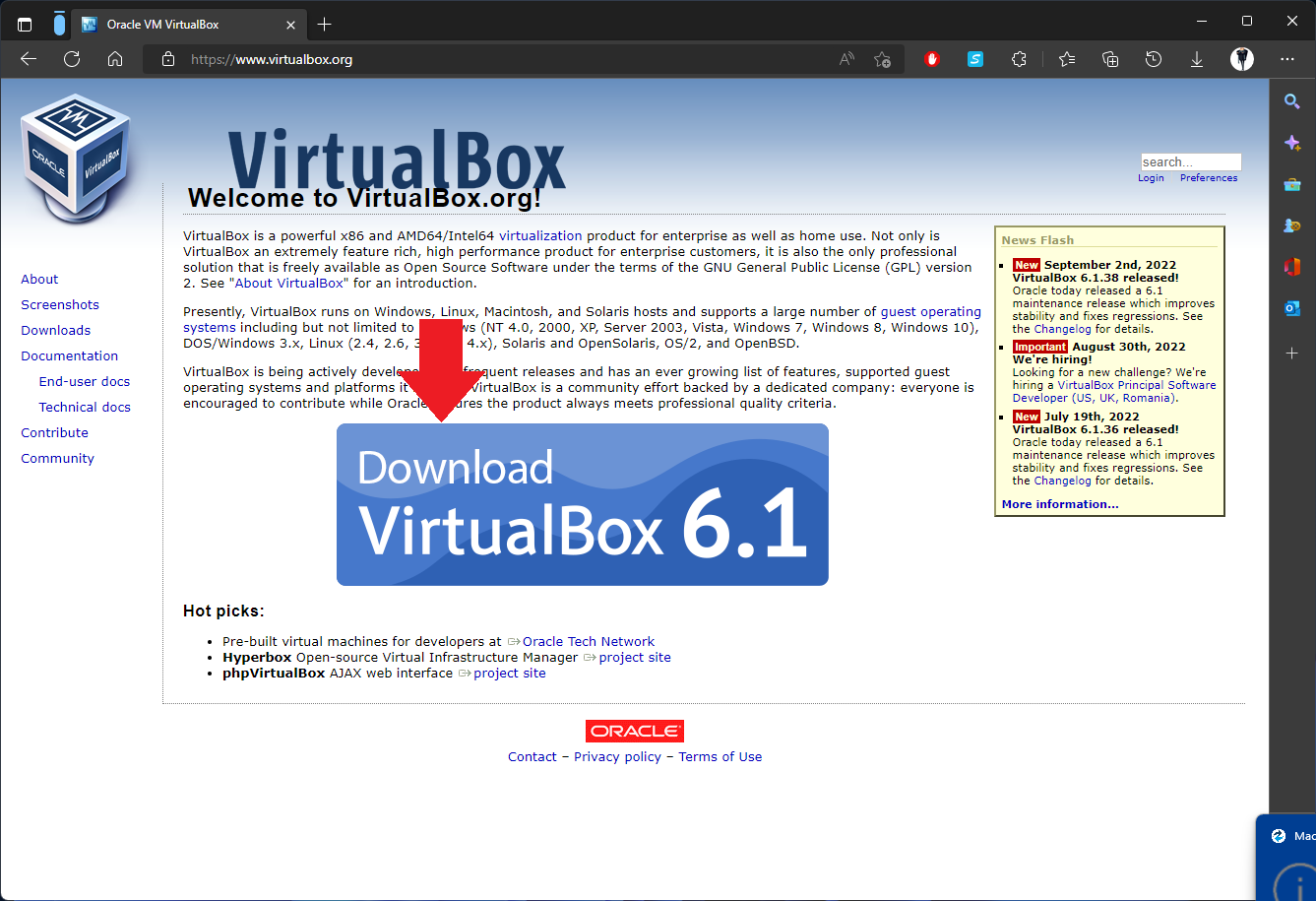This screenshot has width=1316, height=901.
Task: Open the Copilot sparkle icon in the sidebar
Action: tap(1291, 142)
